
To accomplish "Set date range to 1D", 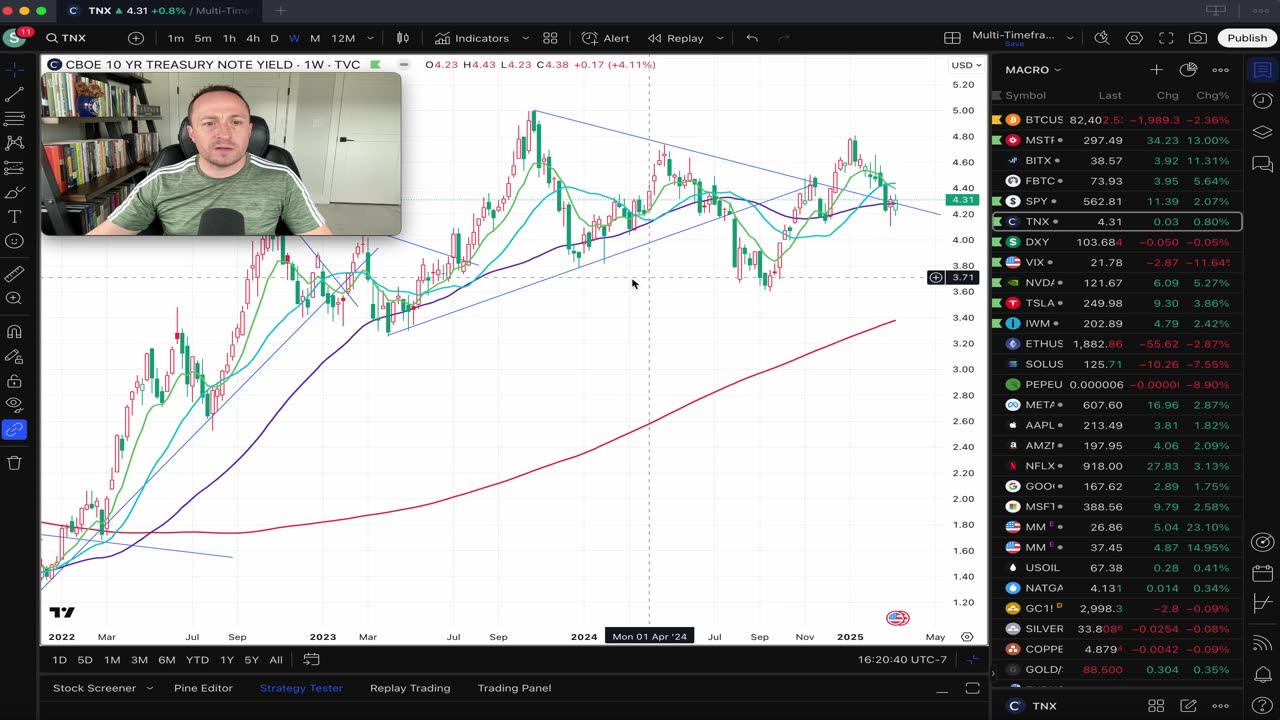I will coord(60,660).
